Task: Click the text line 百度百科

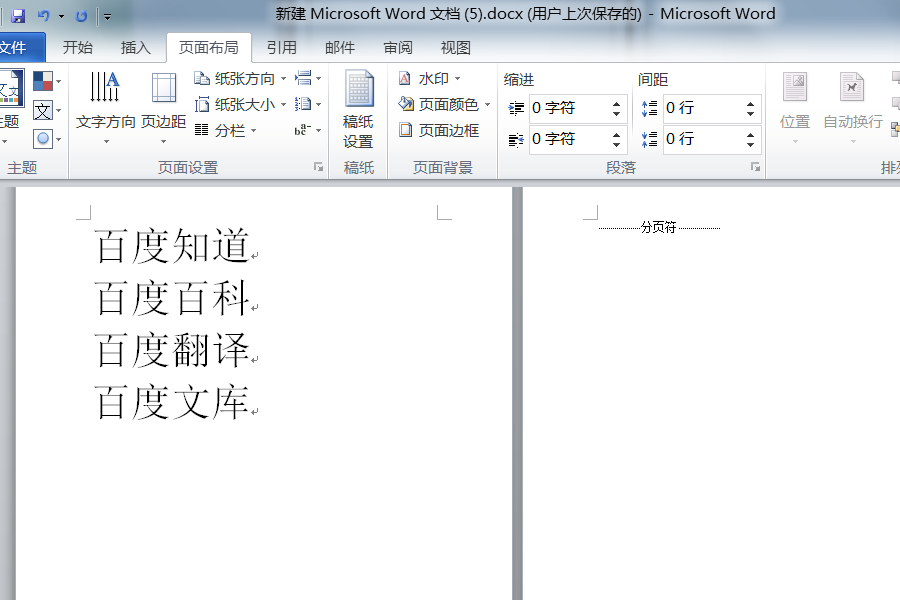Action: [x=172, y=298]
